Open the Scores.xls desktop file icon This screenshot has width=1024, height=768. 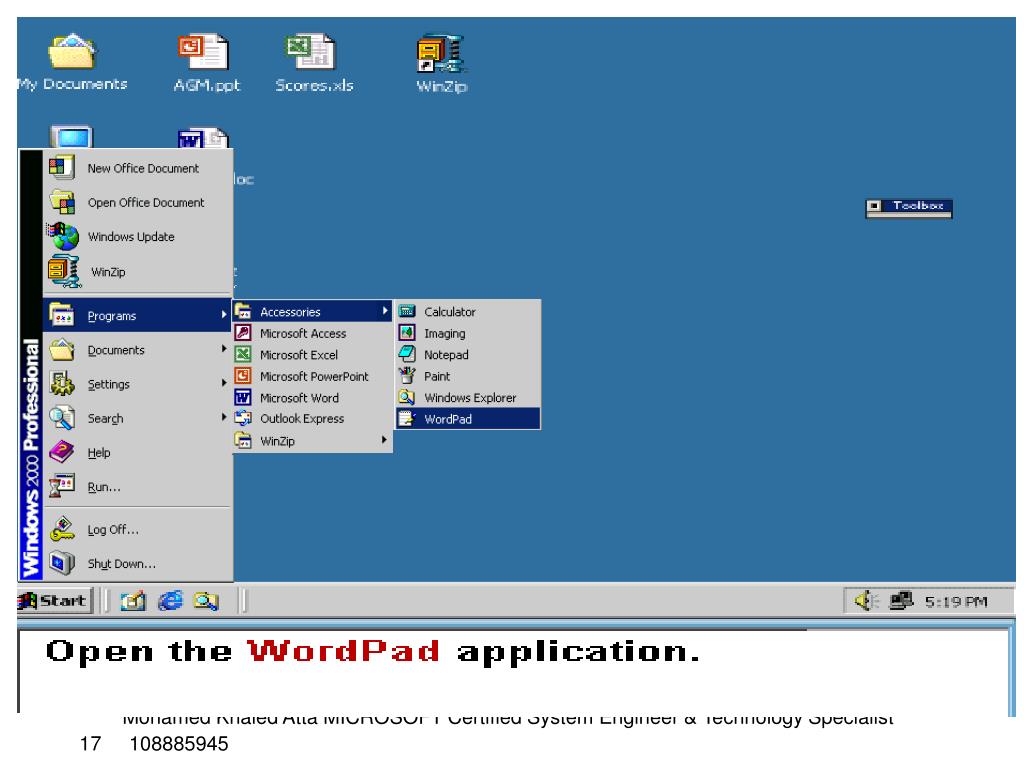point(310,52)
